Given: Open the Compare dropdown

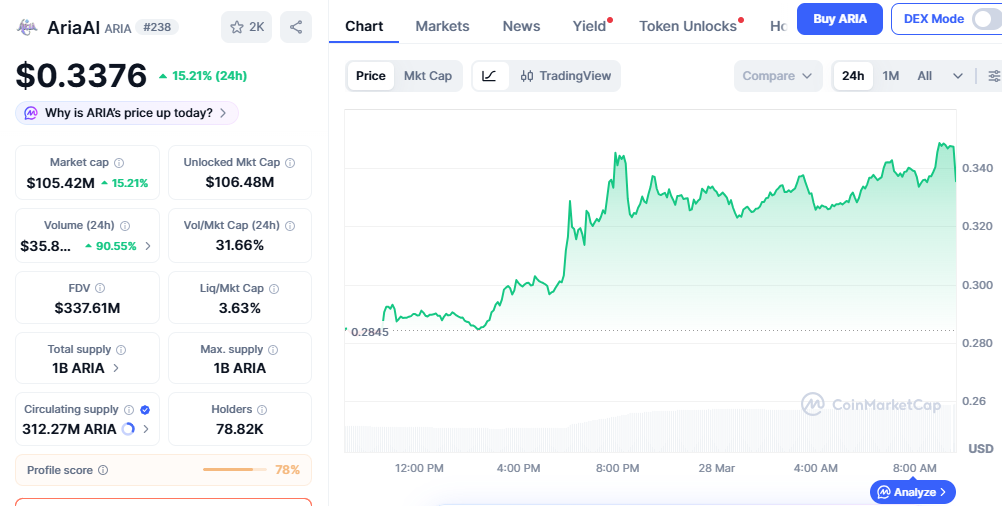Looking at the screenshot, I should point(778,76).
